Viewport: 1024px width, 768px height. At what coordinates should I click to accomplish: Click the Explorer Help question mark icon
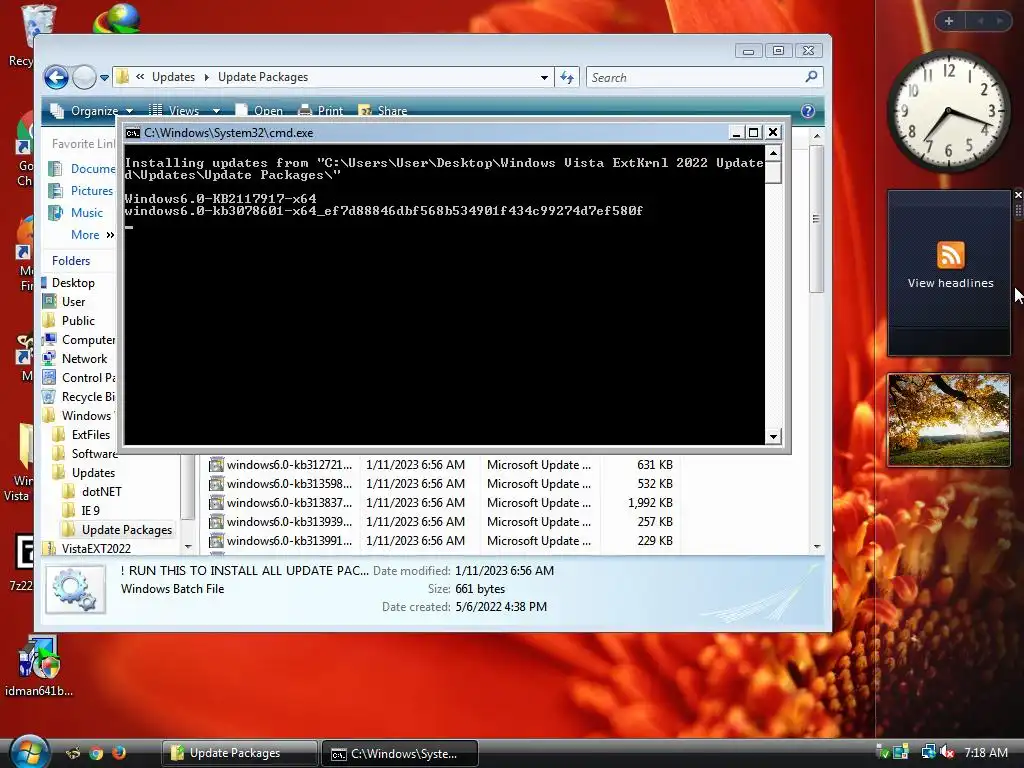pos(808,111)
